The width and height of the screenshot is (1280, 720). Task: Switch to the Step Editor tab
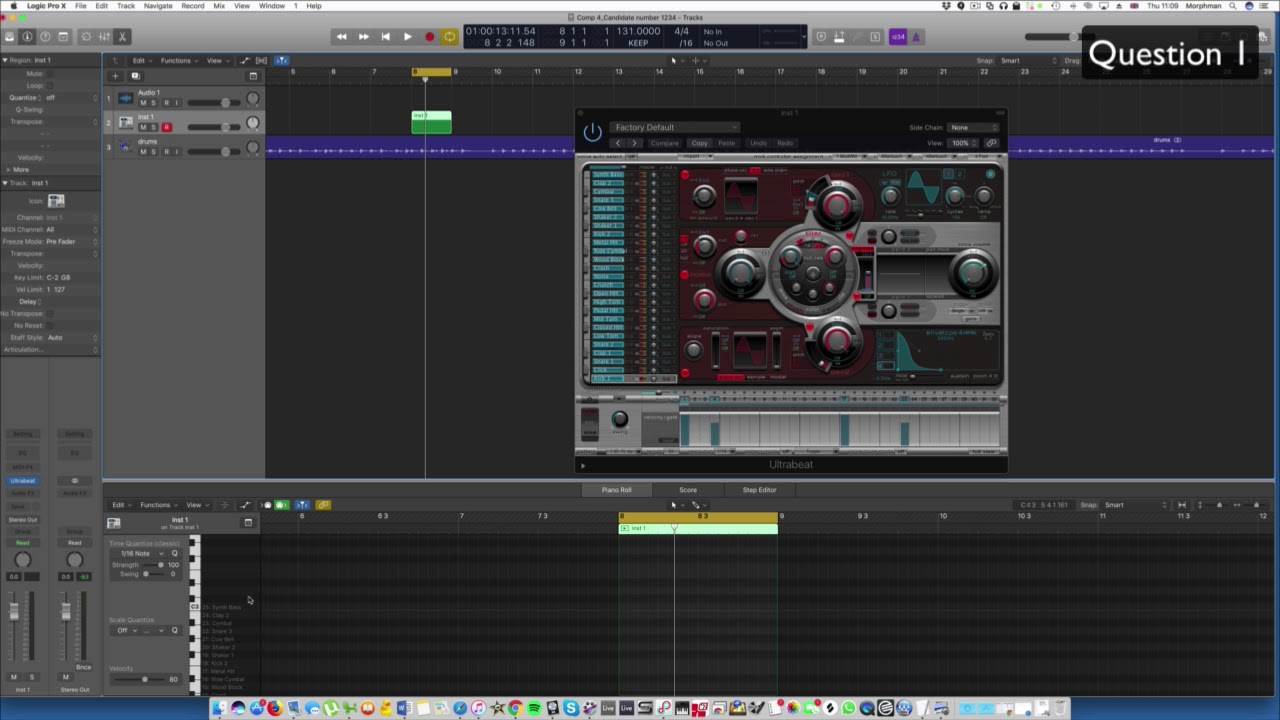pos(759,490)
